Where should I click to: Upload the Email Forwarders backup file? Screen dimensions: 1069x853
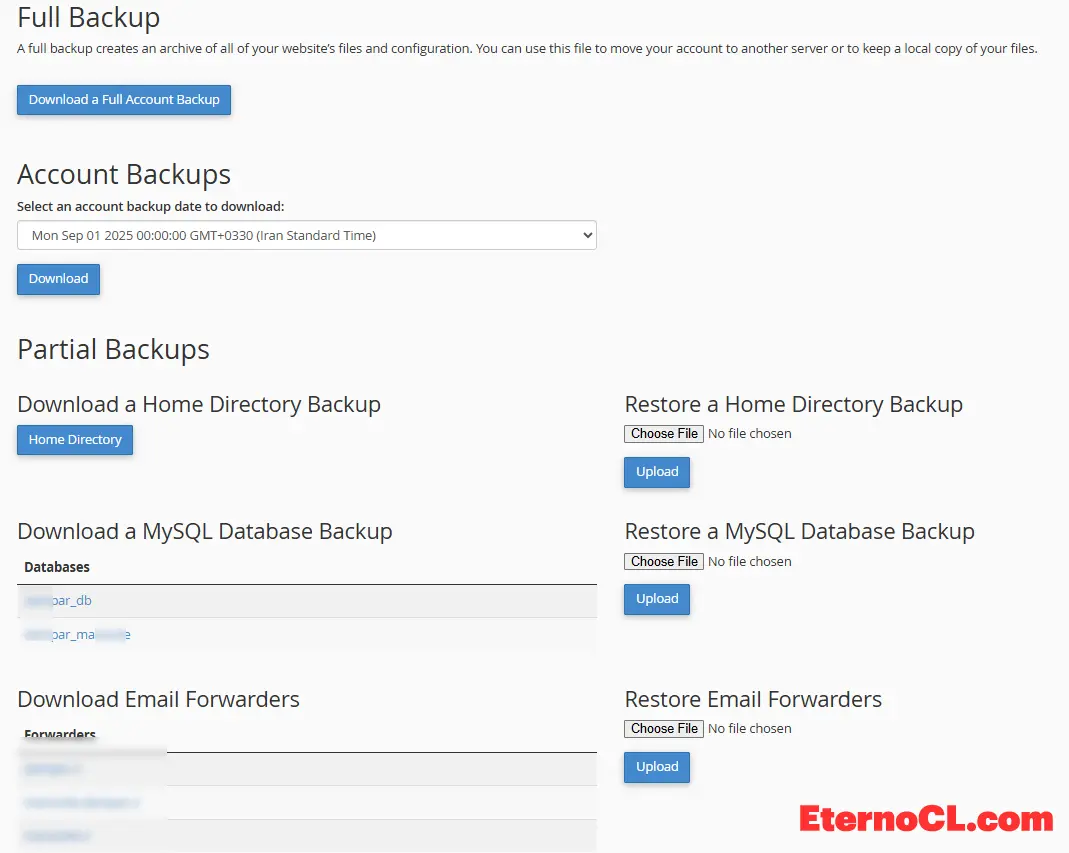click(657, 767)
